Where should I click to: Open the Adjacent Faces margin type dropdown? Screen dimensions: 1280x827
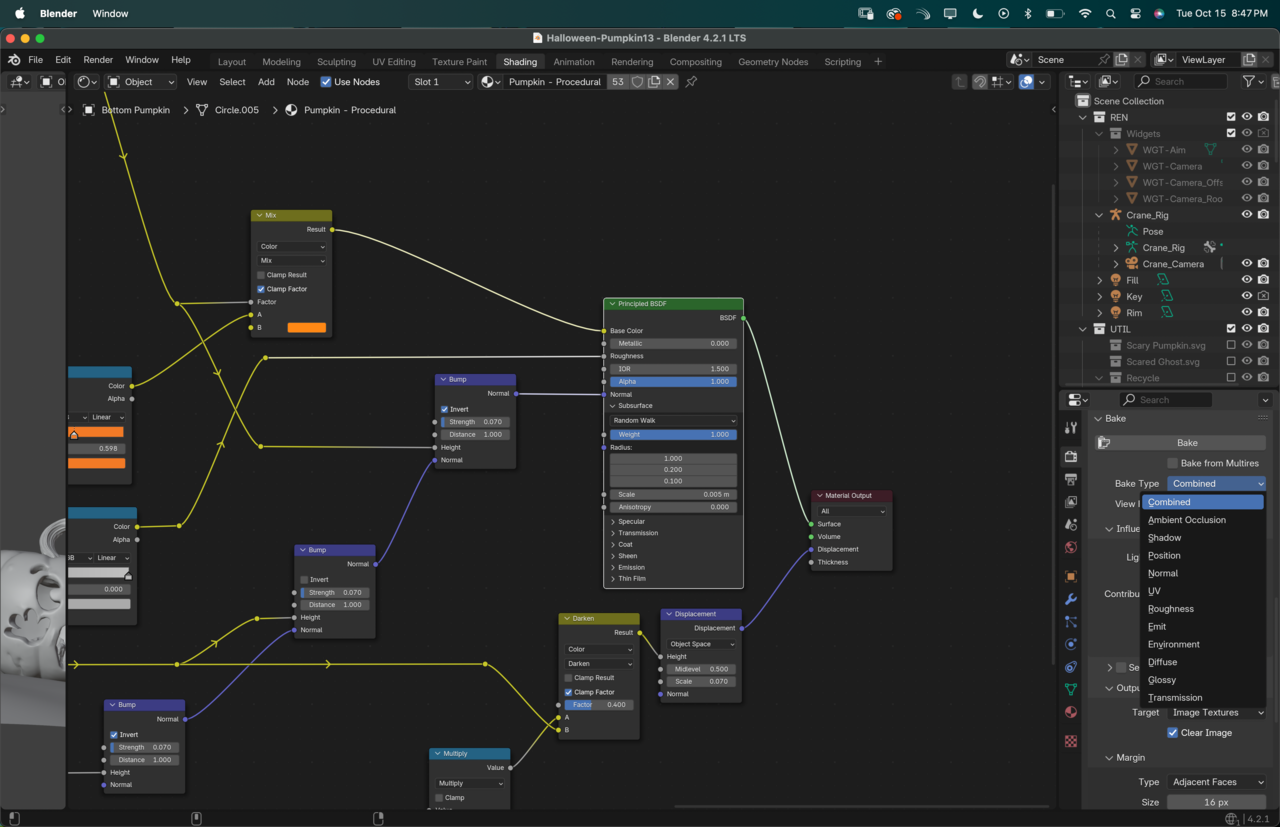[x=1217, y=782]
